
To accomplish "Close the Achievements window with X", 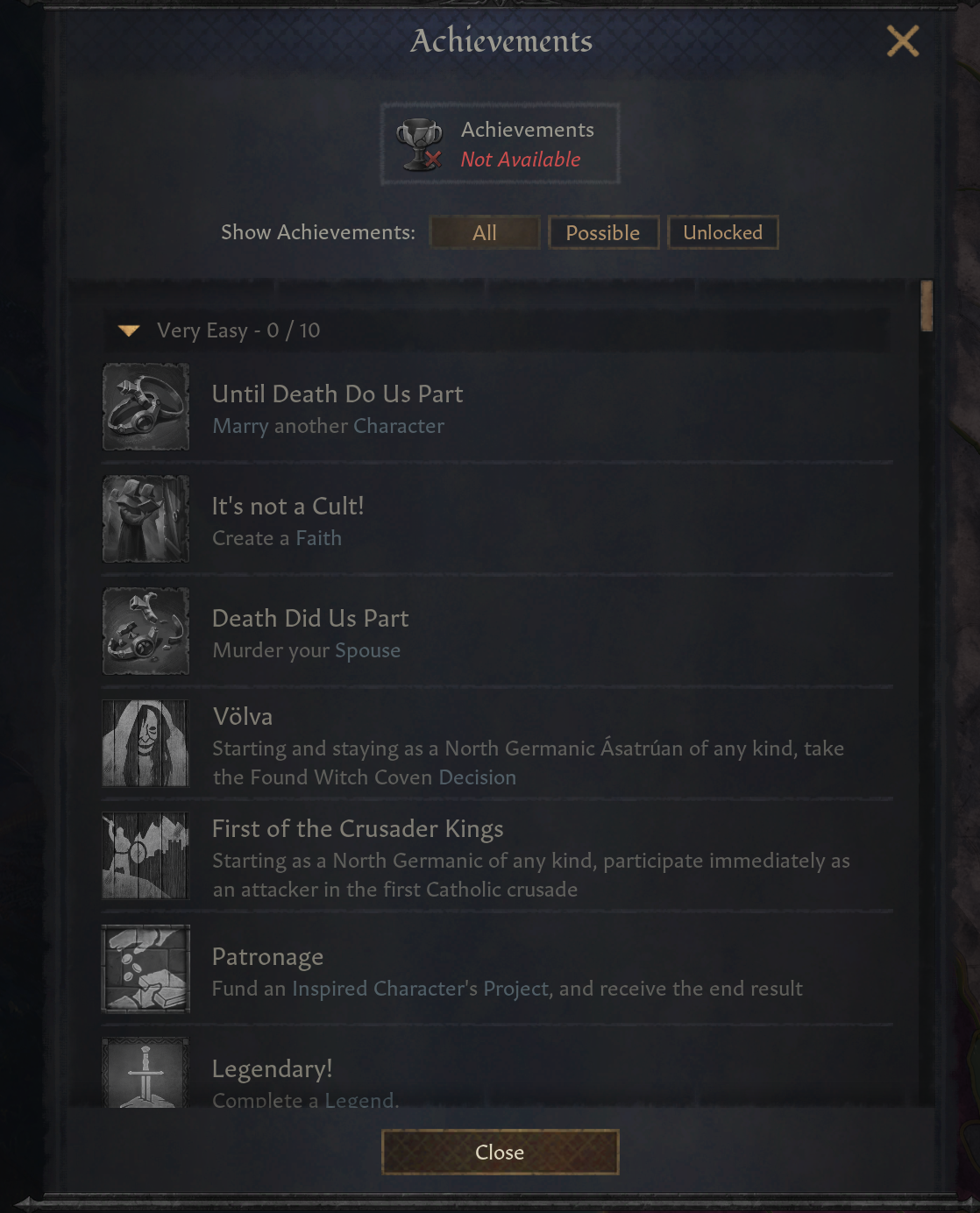I will (903, 41).
